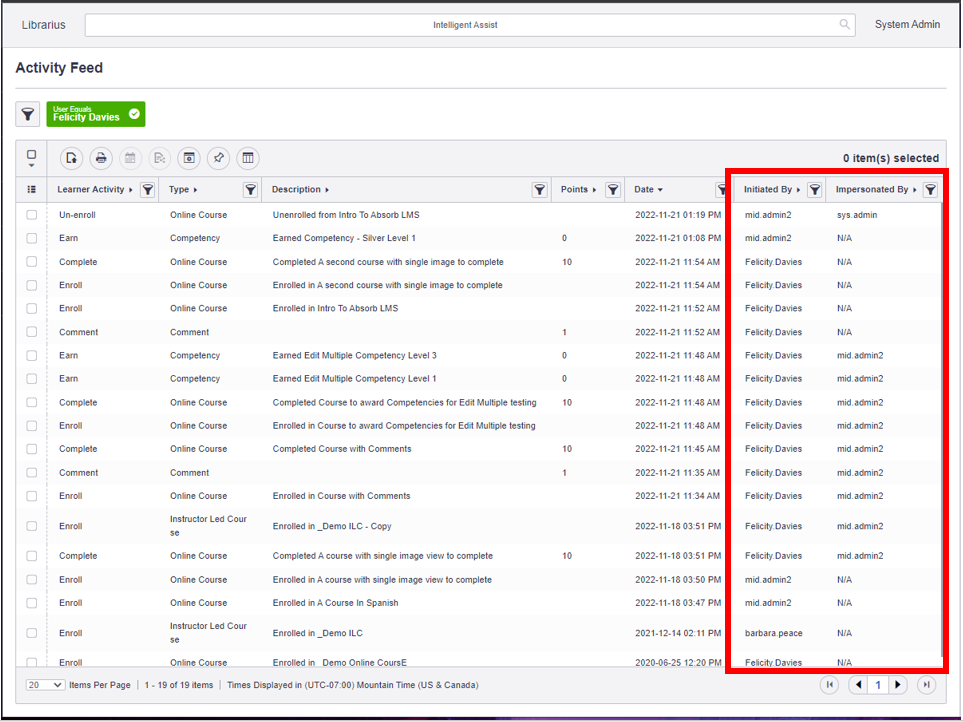The image size is (963, 722).
Task: Expand the Date column sort options
Action: 662,189
